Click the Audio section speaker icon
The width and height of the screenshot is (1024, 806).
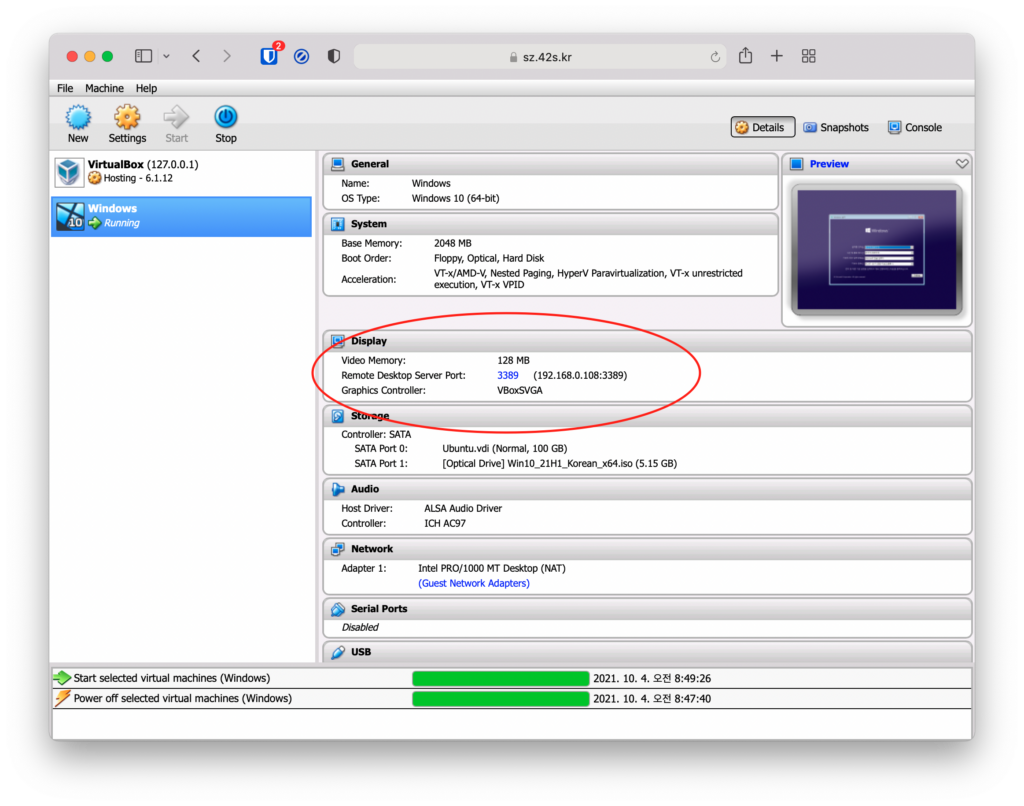338,489
